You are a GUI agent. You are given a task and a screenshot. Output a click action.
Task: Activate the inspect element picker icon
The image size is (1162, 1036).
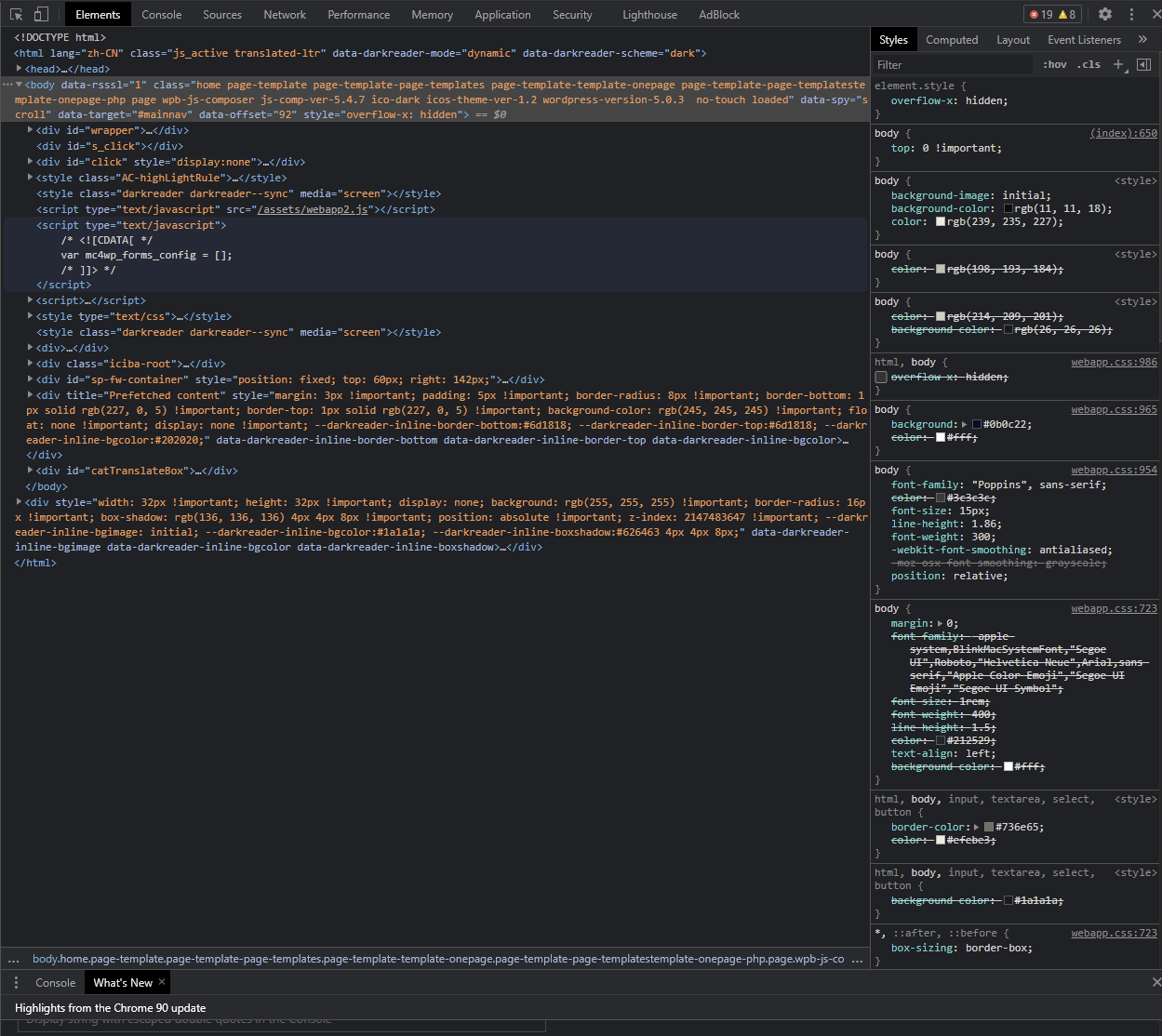pyautogui.click(x=17, y=15)
